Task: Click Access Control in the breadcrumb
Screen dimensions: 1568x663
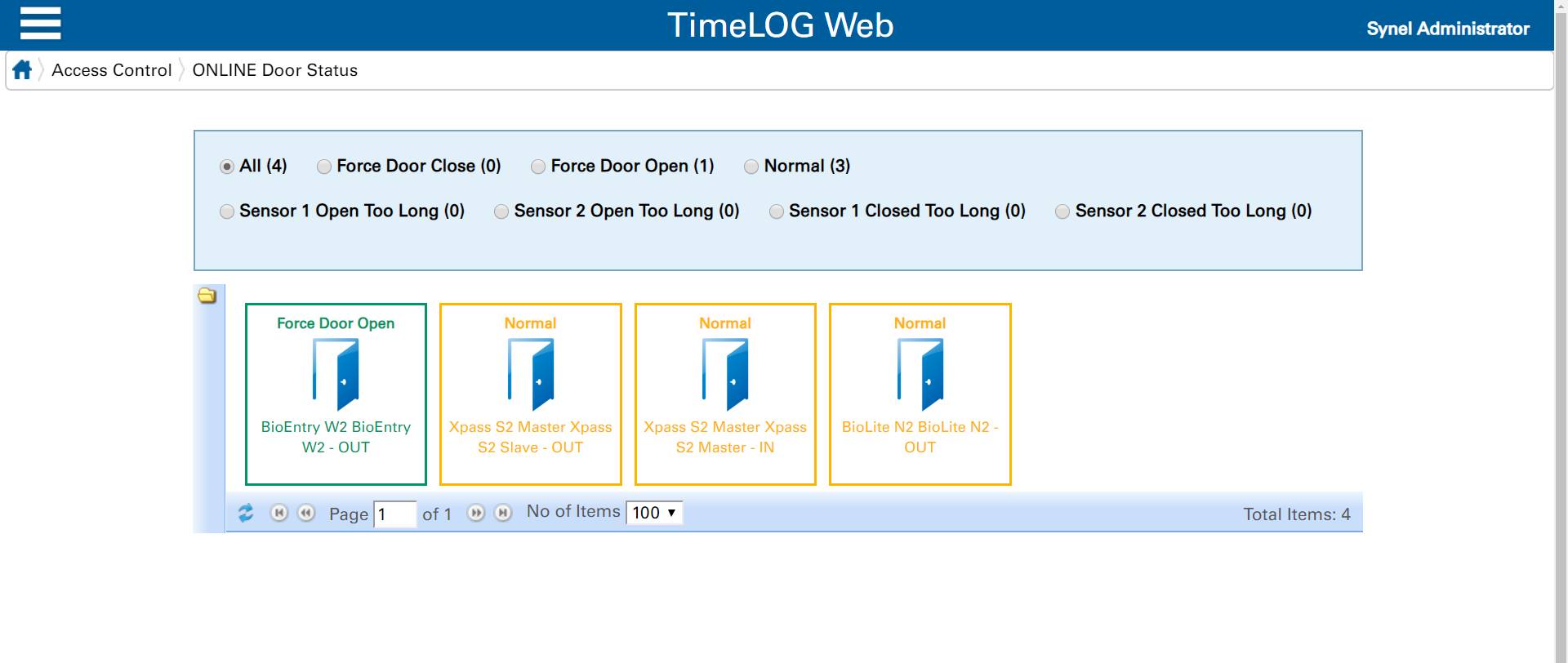Action: pyautogui.click(x=112, y=70)
